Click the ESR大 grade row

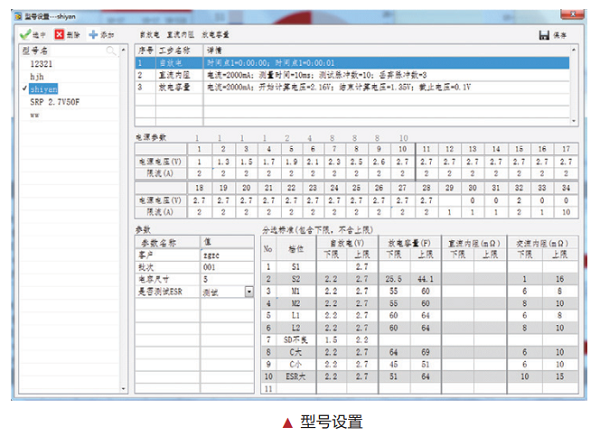point(296,376)
